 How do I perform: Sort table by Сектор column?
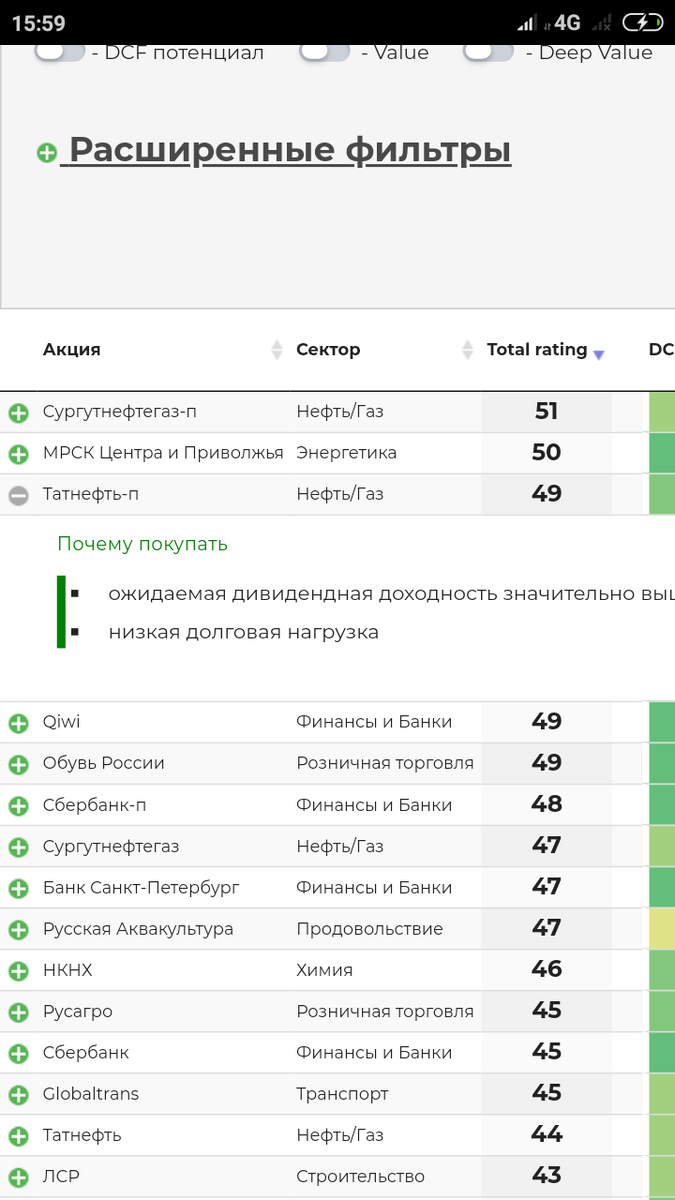[328, 350]
